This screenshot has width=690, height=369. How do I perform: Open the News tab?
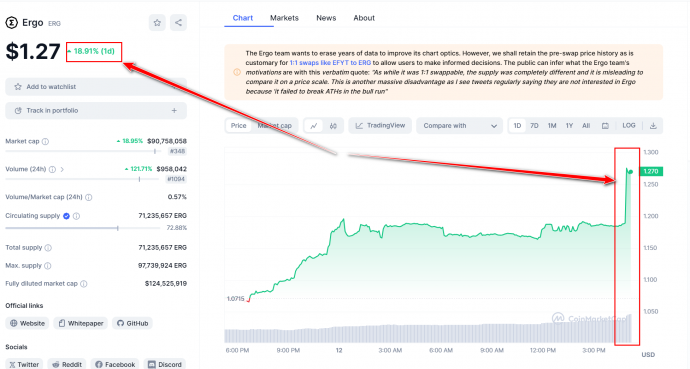point(326,18)
